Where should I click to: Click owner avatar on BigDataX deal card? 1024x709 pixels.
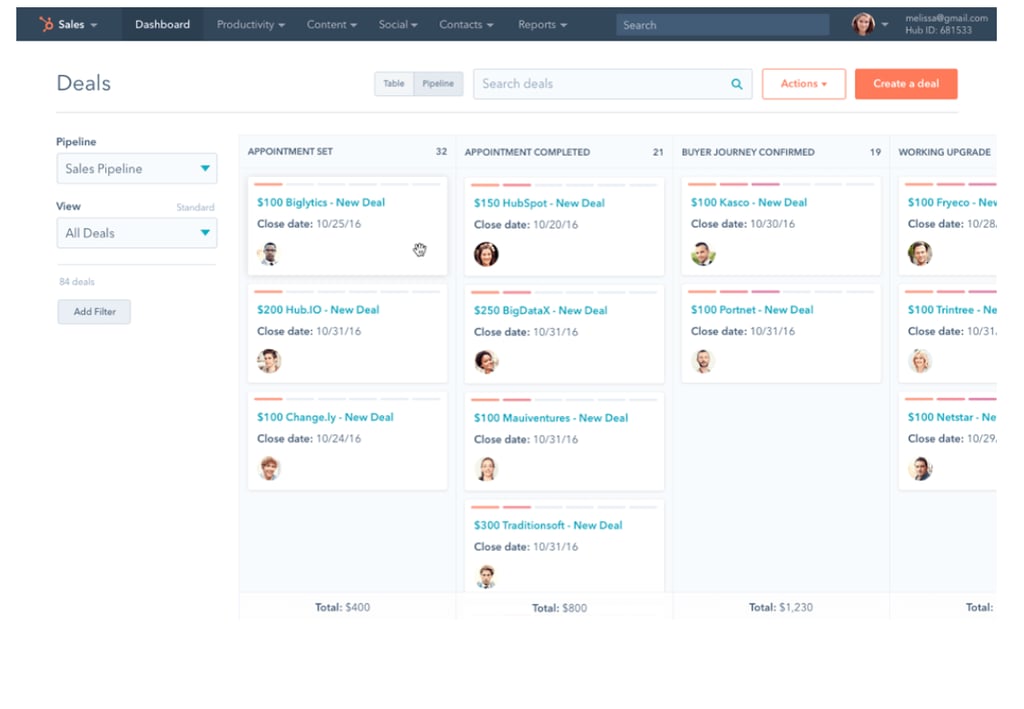(486, 361)
